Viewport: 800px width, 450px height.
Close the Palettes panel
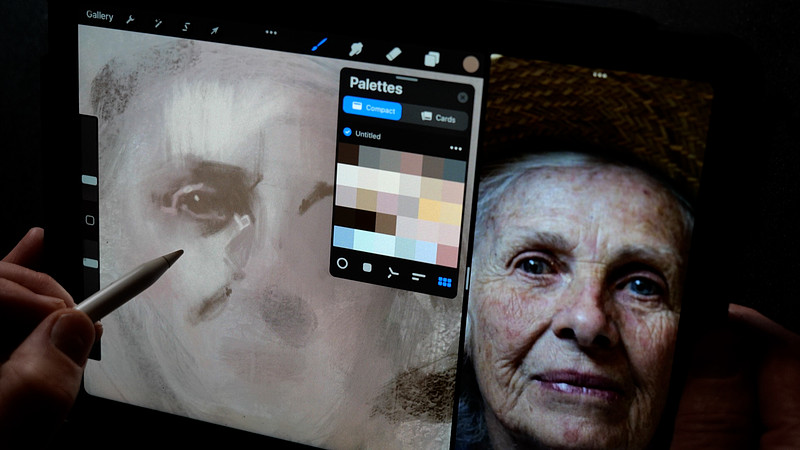[462, 97]
